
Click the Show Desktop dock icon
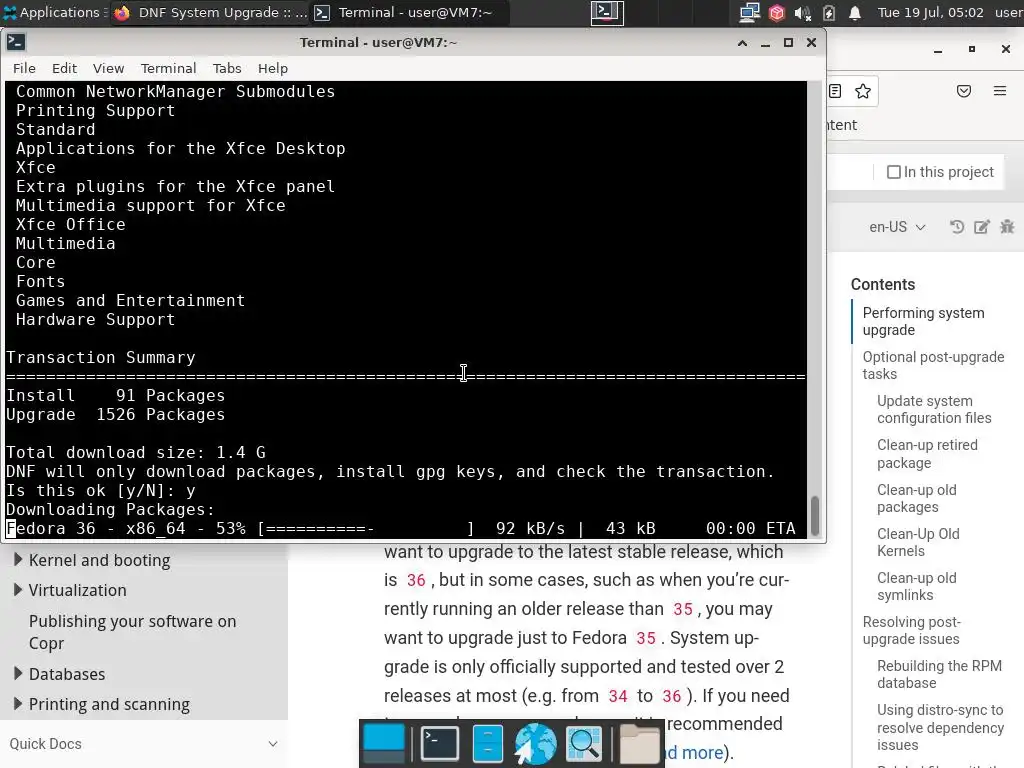coord(384,743)
